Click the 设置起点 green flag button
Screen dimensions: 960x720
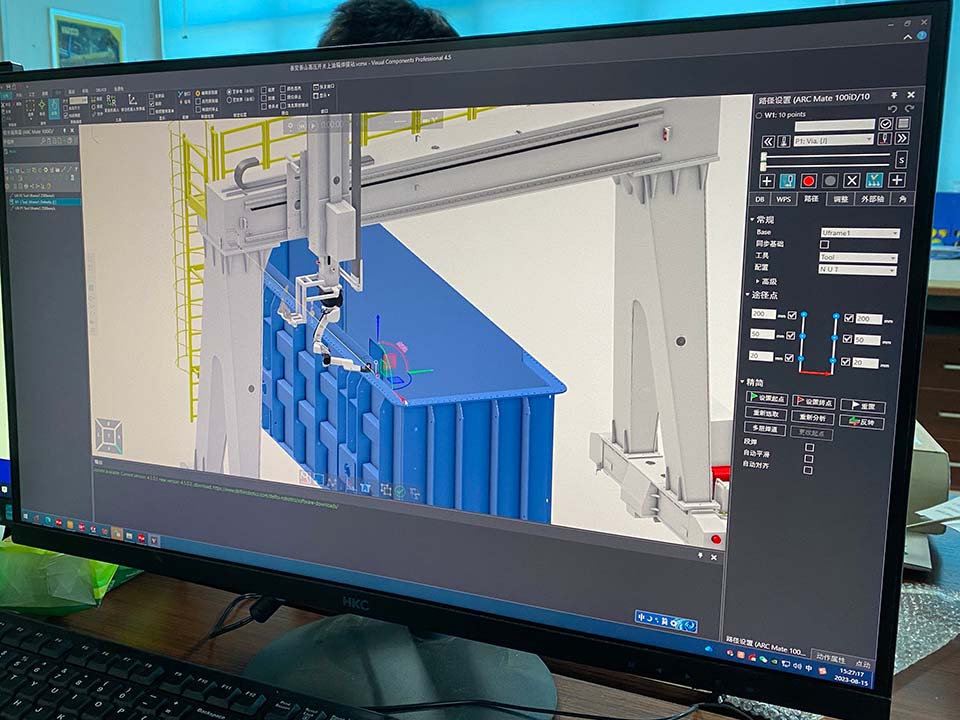(767, 399)
